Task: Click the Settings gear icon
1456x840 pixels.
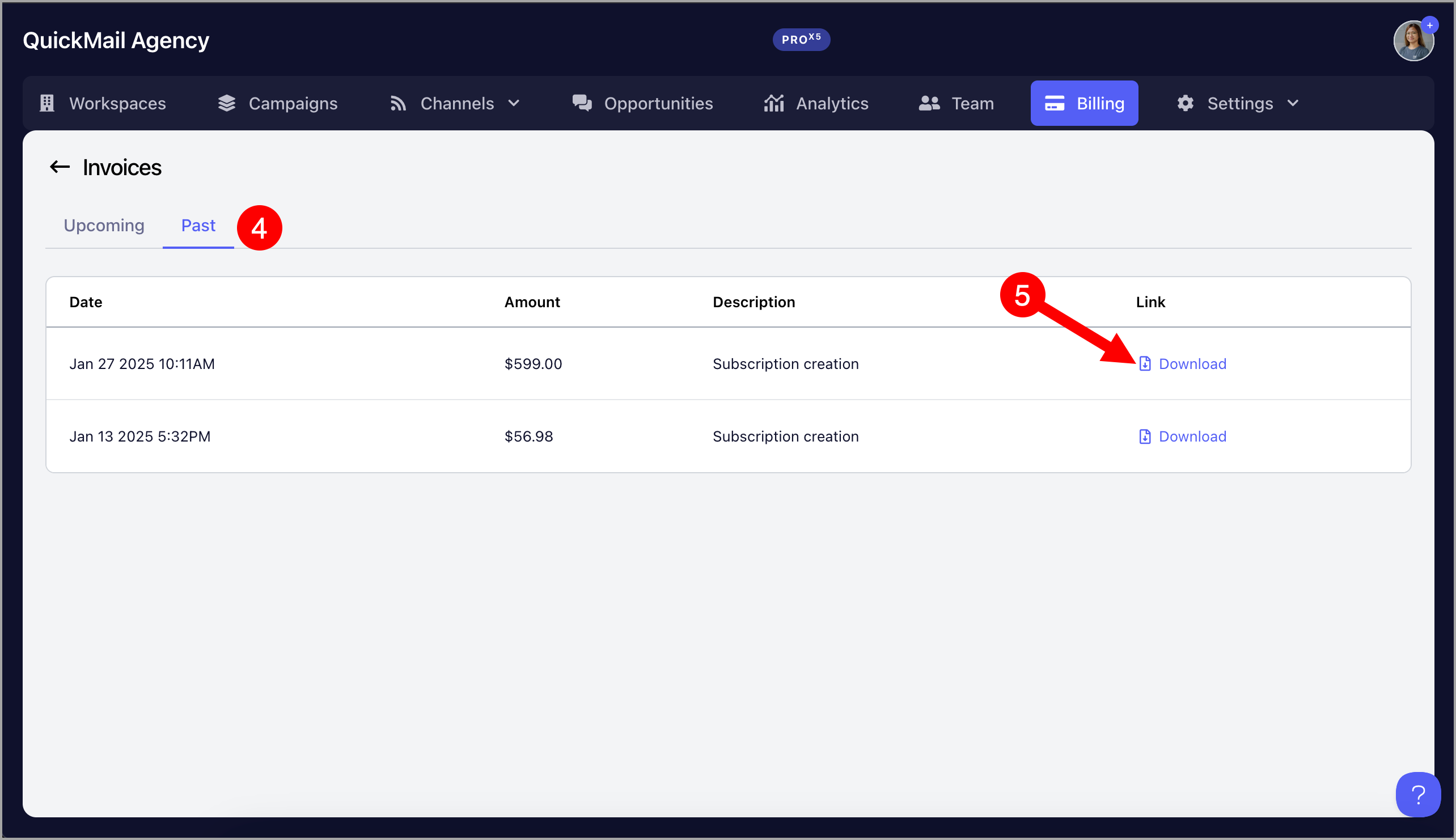Action: click(x=1186, y=103)
